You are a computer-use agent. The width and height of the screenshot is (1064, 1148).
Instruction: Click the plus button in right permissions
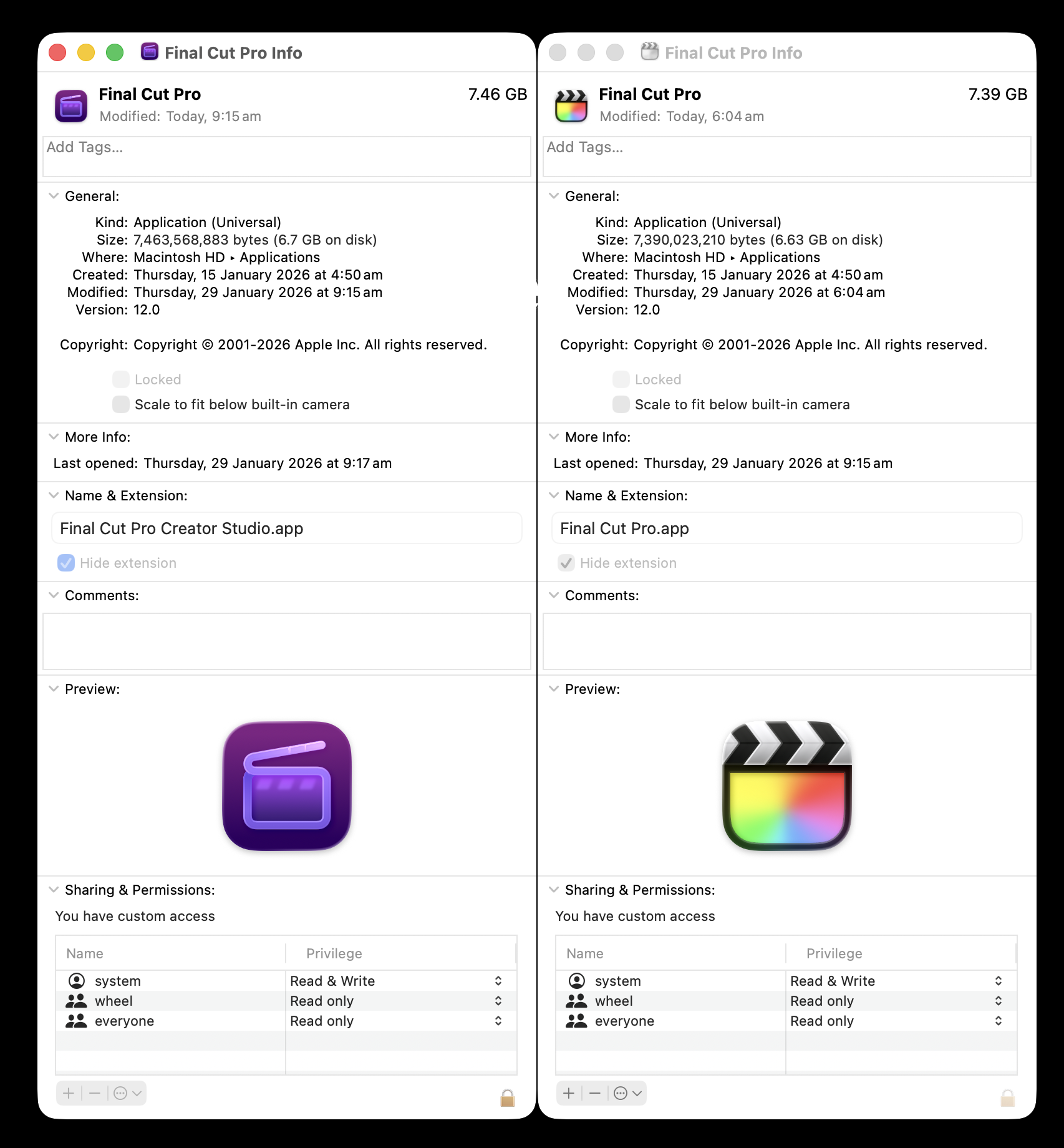(x=568, y=1093)
